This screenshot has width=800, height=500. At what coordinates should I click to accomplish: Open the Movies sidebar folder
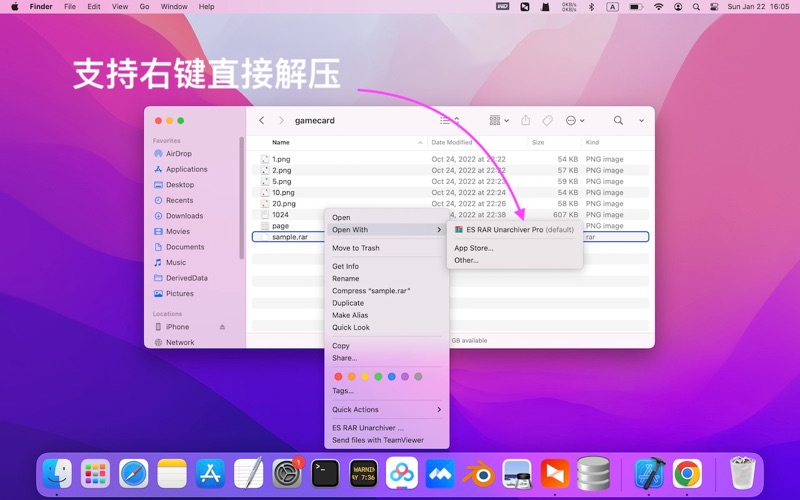click(172, 232)
